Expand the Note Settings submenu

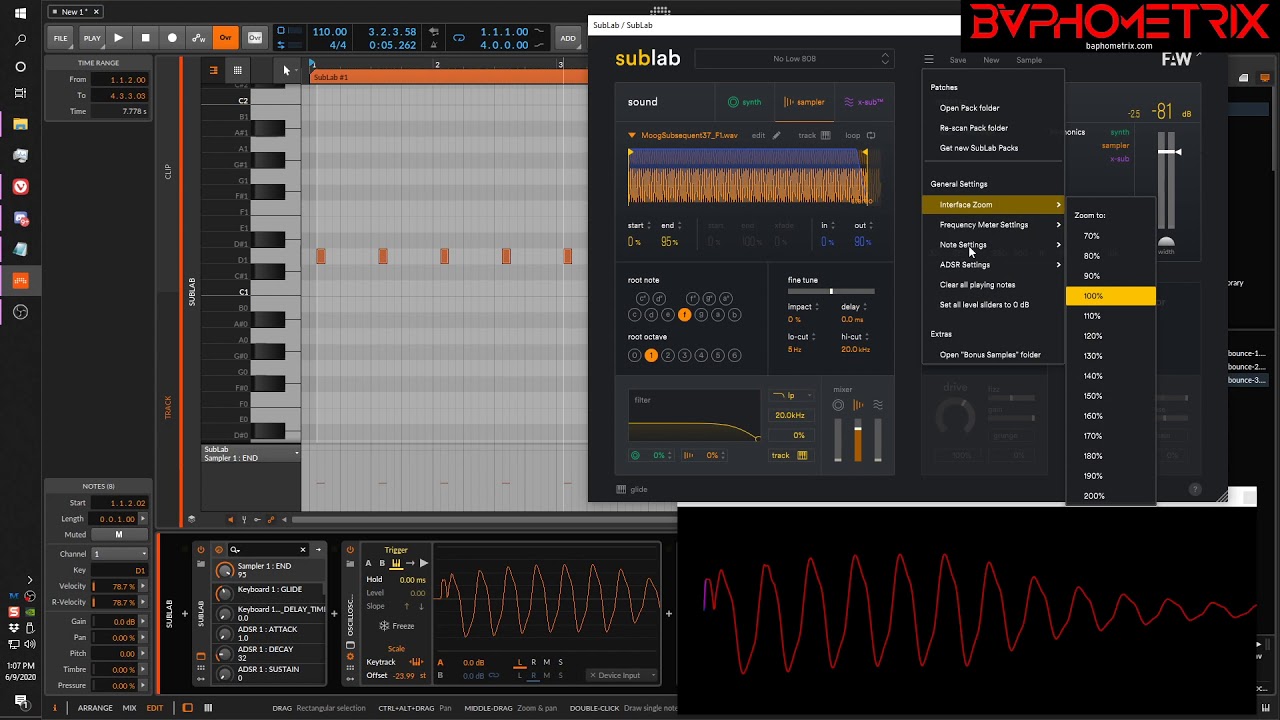993,245
